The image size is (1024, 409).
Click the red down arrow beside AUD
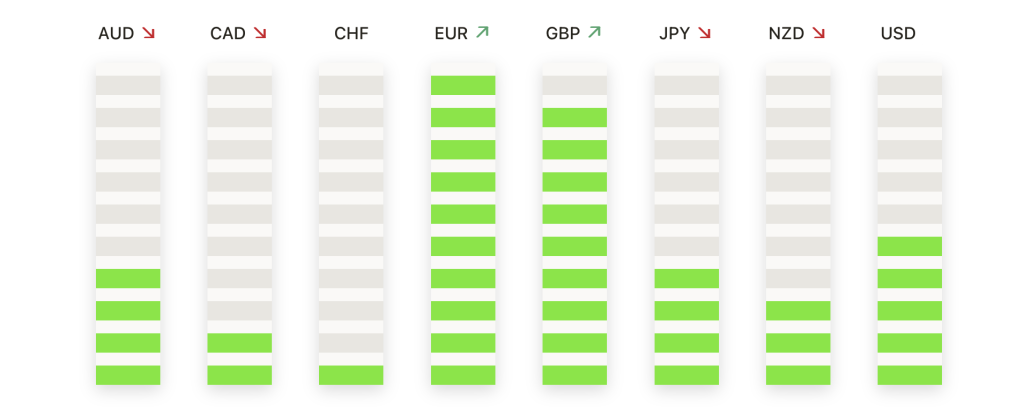pyautogui.click(x=148, y=33)
